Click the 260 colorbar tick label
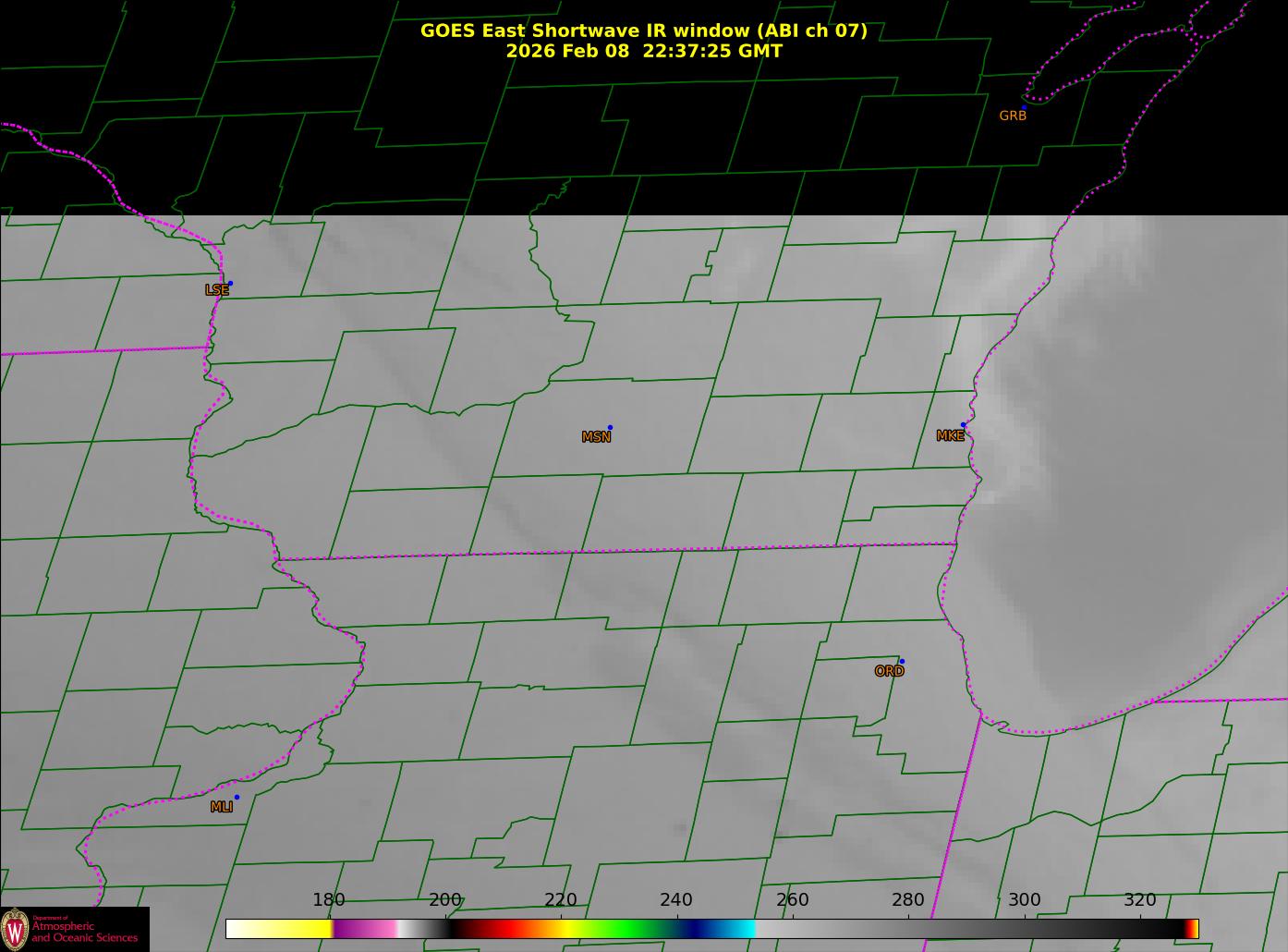Viewport: 1288px width, 952px height. [792, 900]
